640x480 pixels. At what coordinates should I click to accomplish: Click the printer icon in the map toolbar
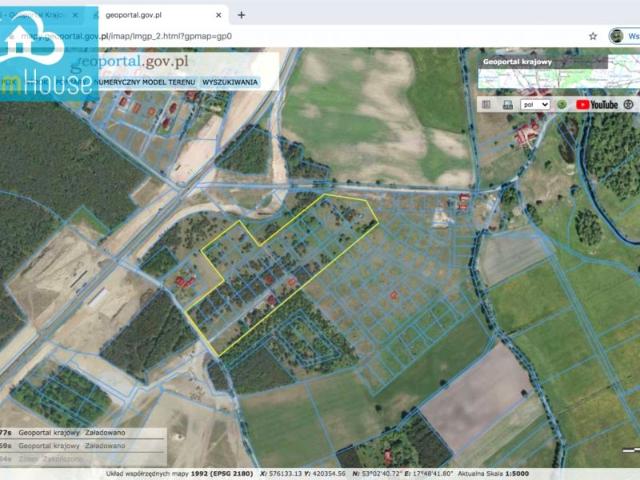click(x=507, y=104)
